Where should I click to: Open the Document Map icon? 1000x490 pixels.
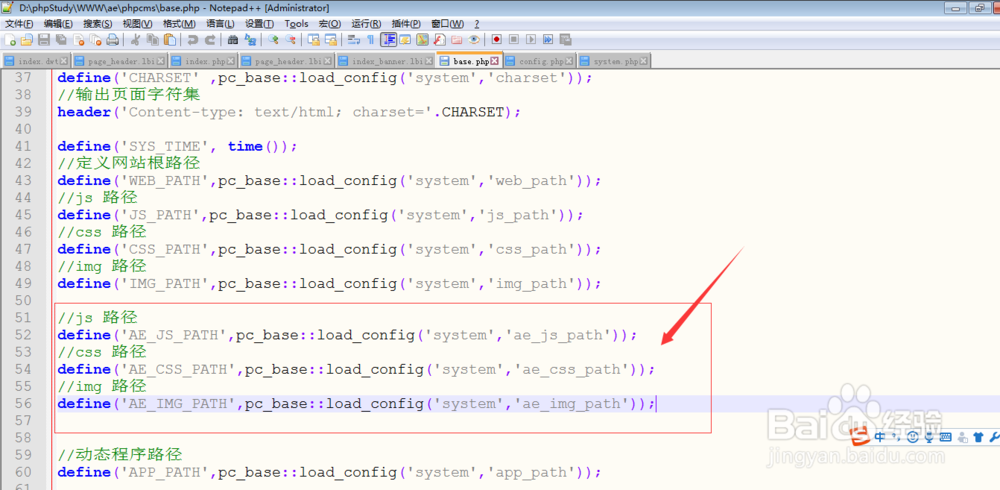[x=422, y=40]
